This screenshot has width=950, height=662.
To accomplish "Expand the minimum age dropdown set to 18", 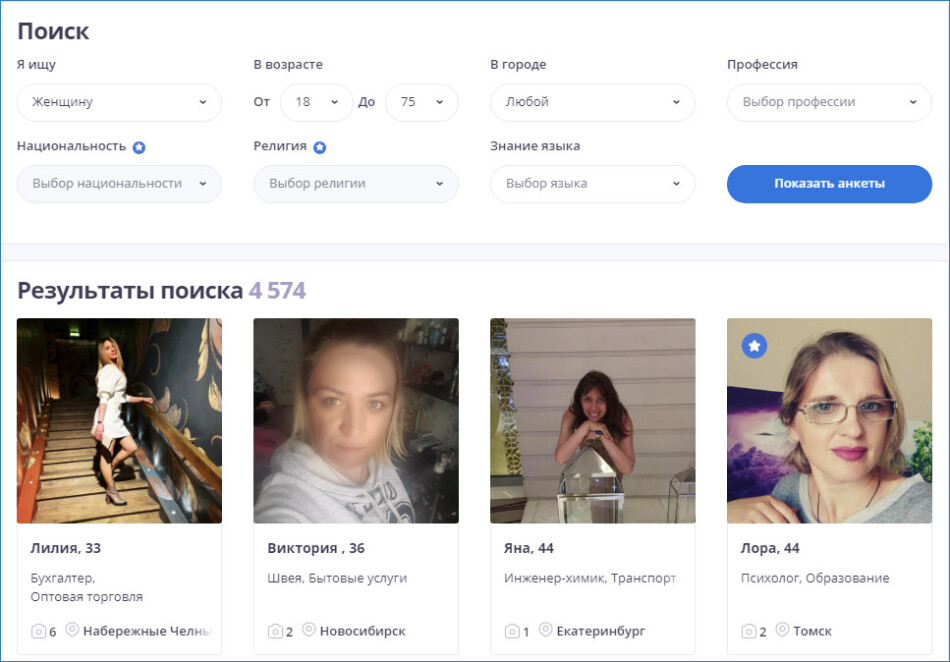I will pyautogui.click(x=316, y=102).
